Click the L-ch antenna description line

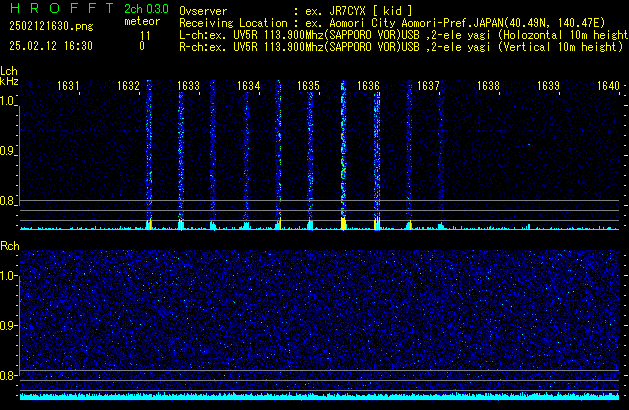(x=404, y=35)
